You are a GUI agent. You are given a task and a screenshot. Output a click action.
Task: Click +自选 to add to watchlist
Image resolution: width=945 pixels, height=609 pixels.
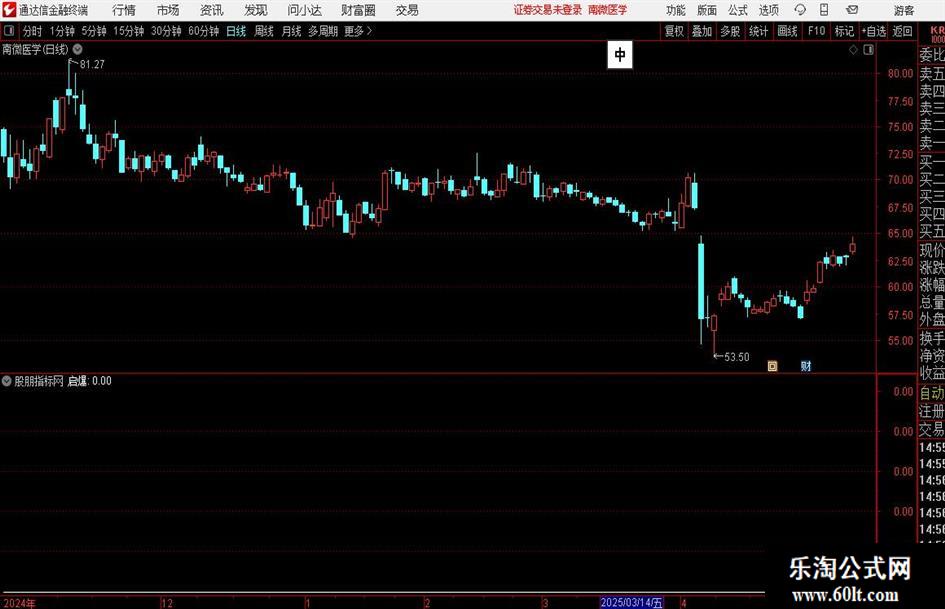coord(874,31)
